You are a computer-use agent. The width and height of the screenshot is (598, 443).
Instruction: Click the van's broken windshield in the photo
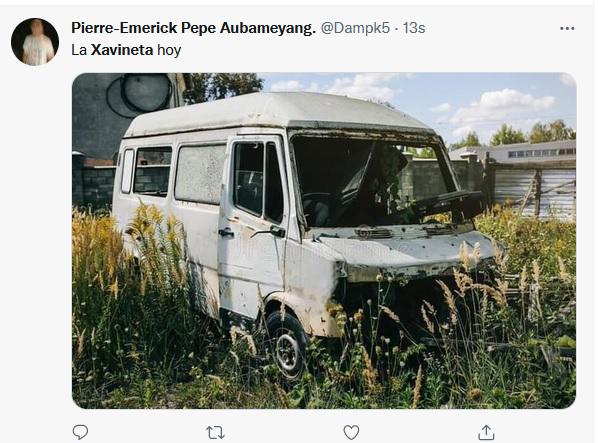[x=376, y=181]
